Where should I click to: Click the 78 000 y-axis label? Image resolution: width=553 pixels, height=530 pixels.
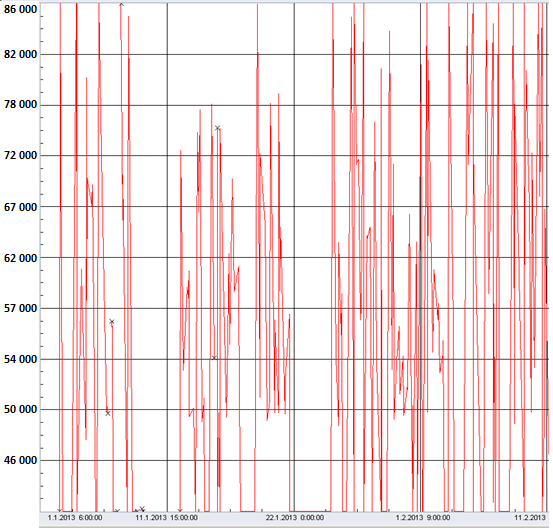20,104
